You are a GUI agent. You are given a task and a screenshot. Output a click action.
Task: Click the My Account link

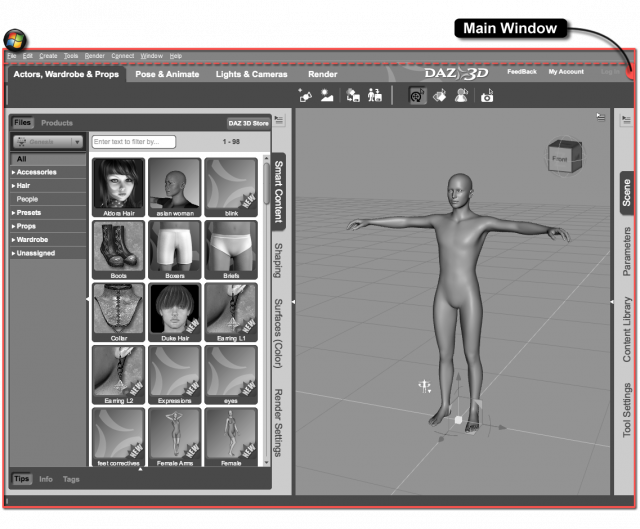click(566, 71)
